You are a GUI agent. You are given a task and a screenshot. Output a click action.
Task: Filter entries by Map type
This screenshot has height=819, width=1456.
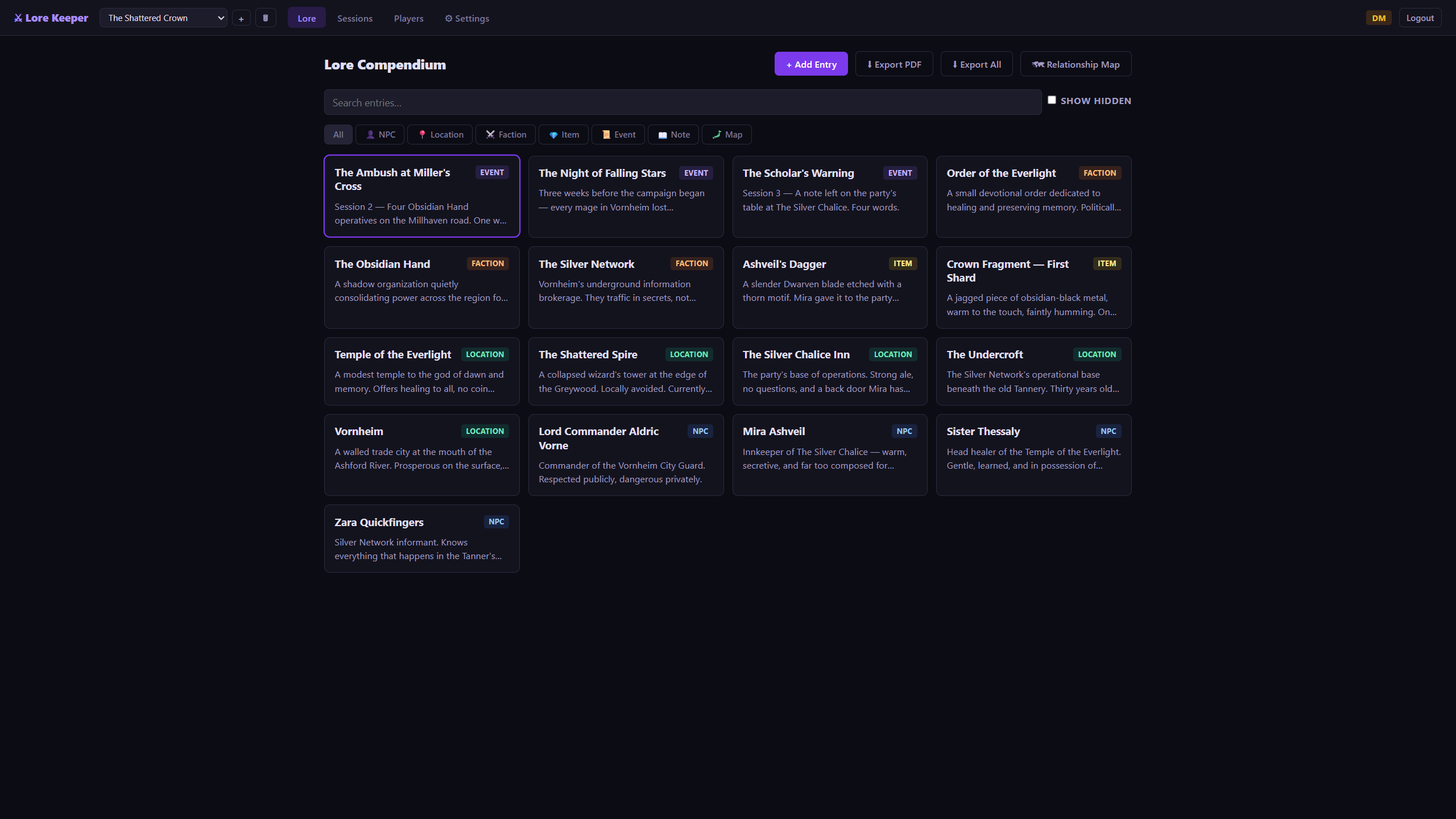click(726, 135)
